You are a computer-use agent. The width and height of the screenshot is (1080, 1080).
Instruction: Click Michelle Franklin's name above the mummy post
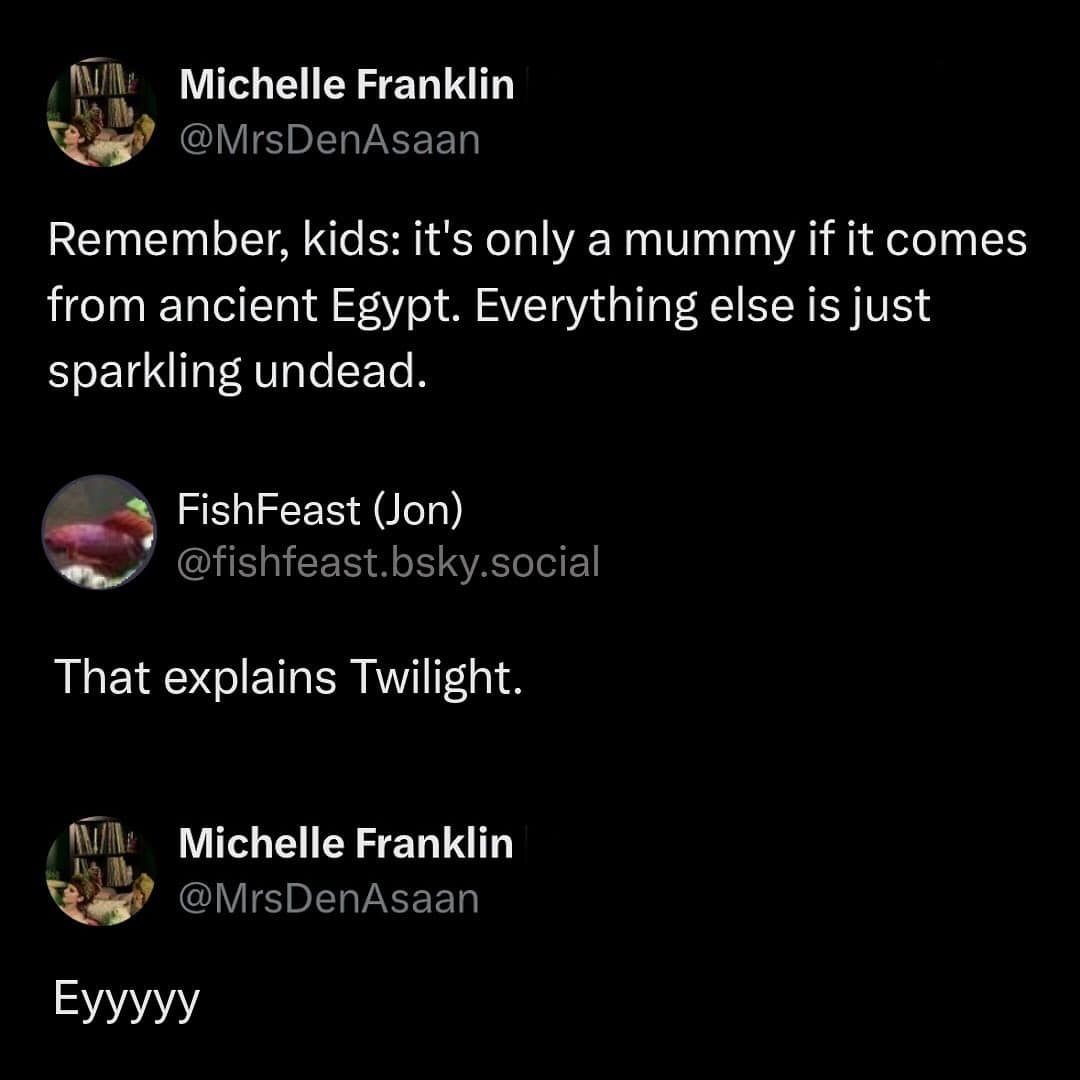point(346,86)
